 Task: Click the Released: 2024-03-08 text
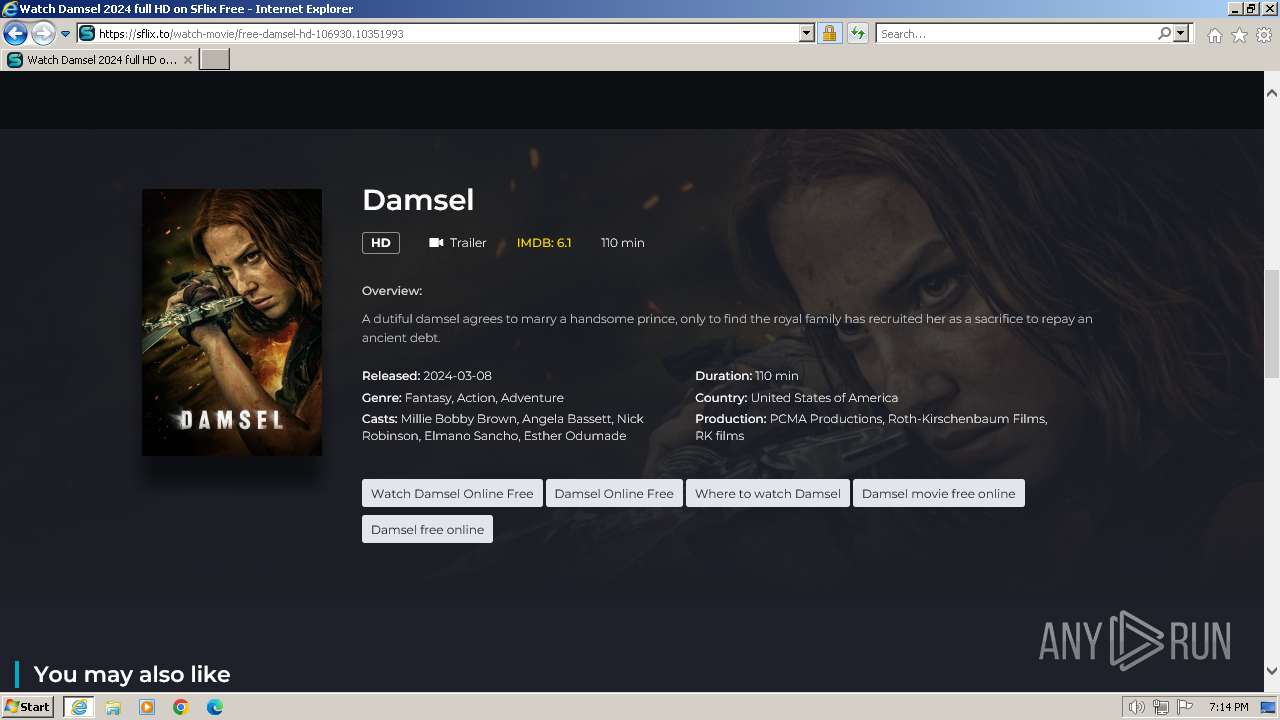pos(427,376)
